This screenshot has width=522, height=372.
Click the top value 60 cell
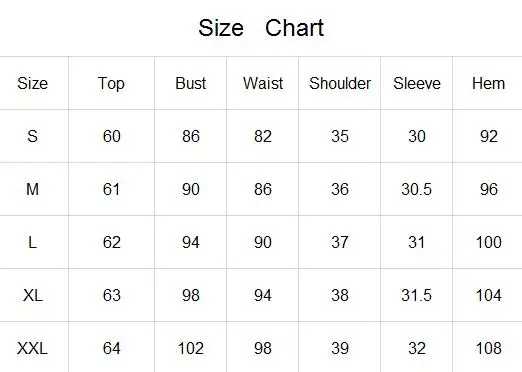pos(111,136)
